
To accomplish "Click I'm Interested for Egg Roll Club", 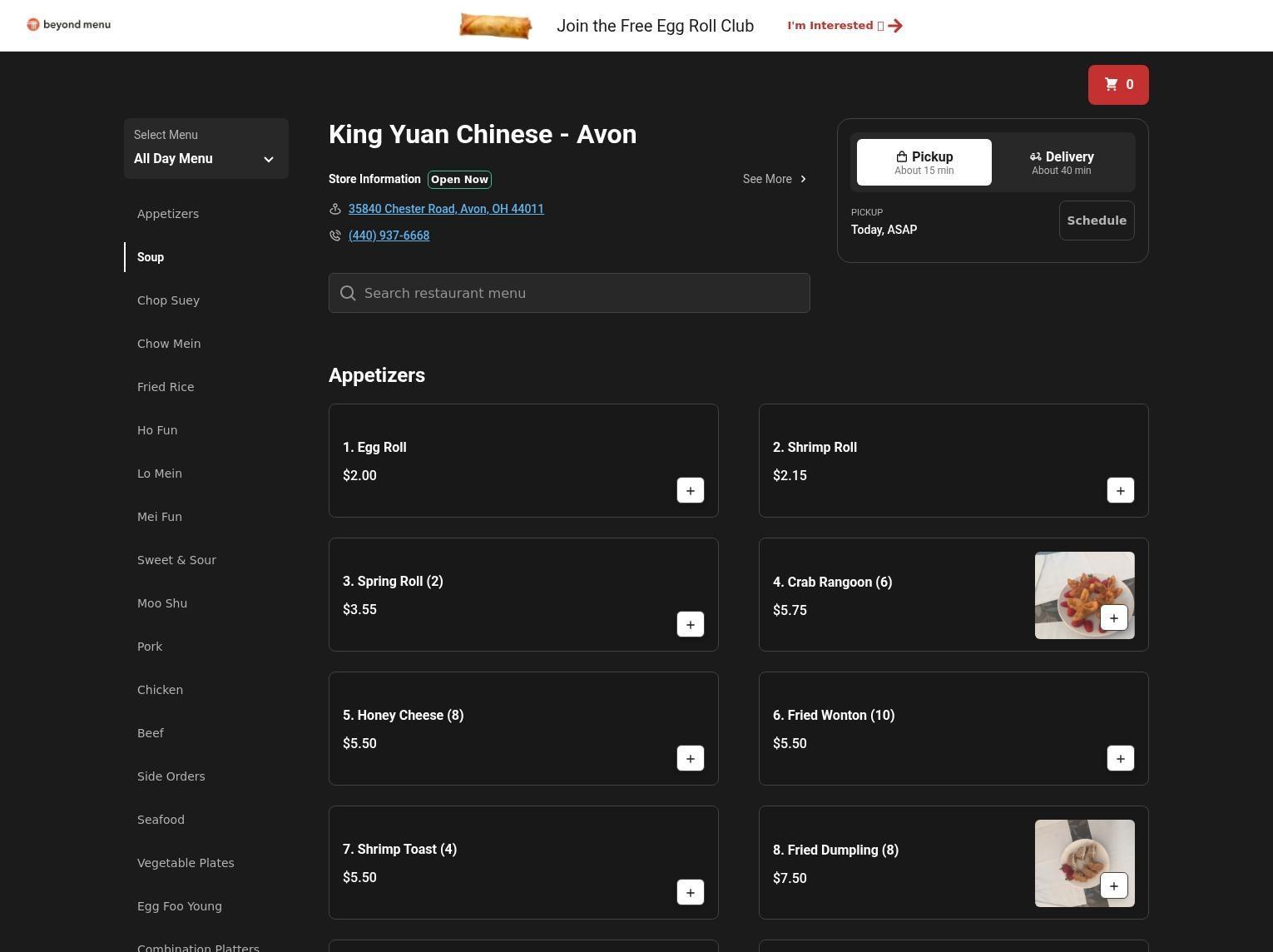I will pos(844,26).
